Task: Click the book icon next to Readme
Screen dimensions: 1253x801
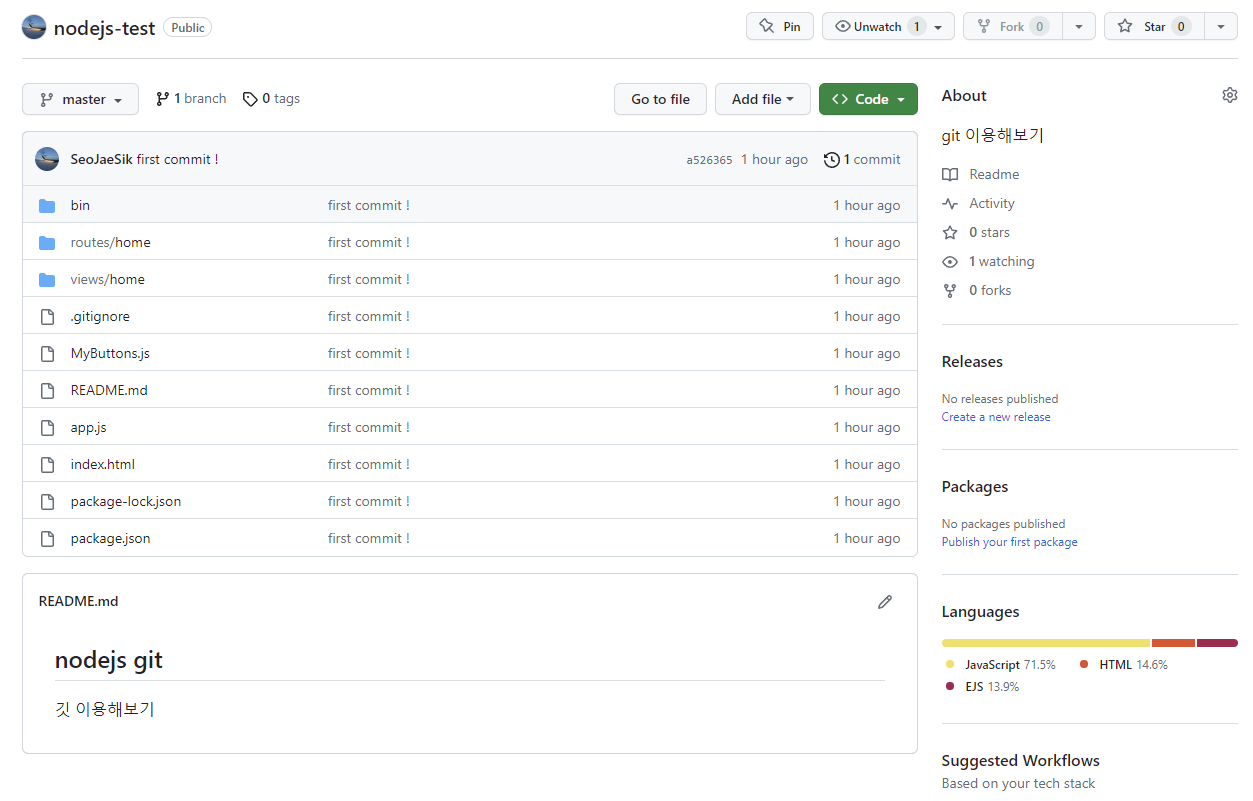Action: tap(950, 174)
